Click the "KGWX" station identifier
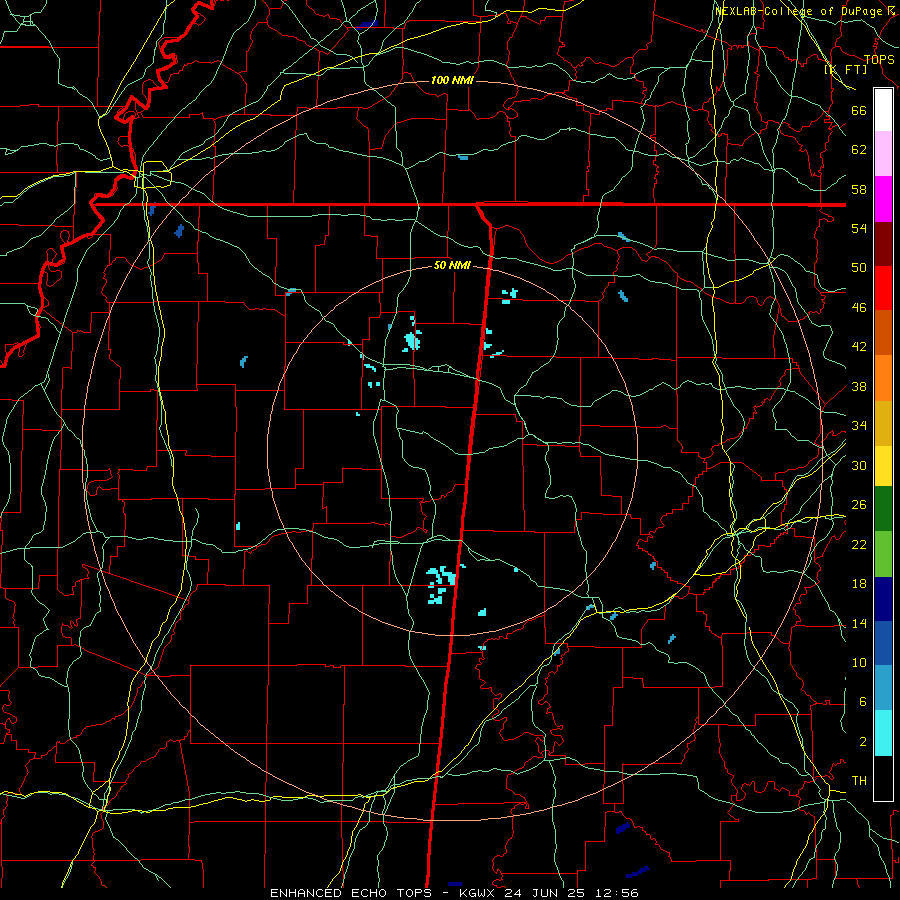This screenshot has height=900, width=900. point(479,893)
